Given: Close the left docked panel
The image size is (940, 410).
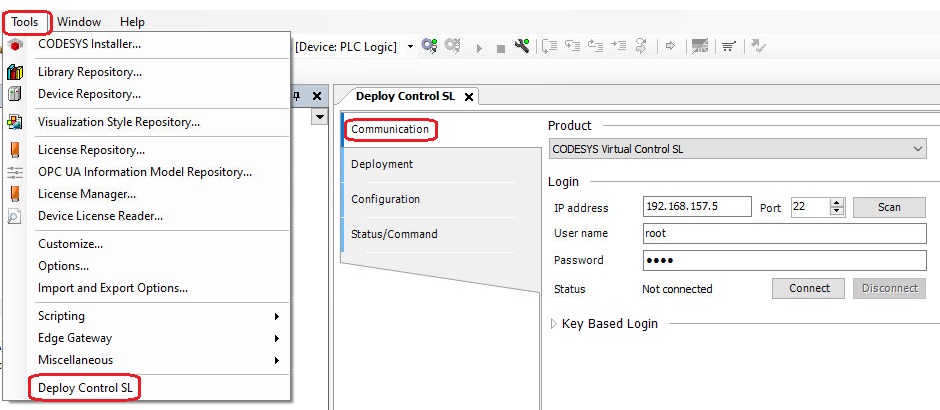Looking at the screenshot, I should (317, 96).
